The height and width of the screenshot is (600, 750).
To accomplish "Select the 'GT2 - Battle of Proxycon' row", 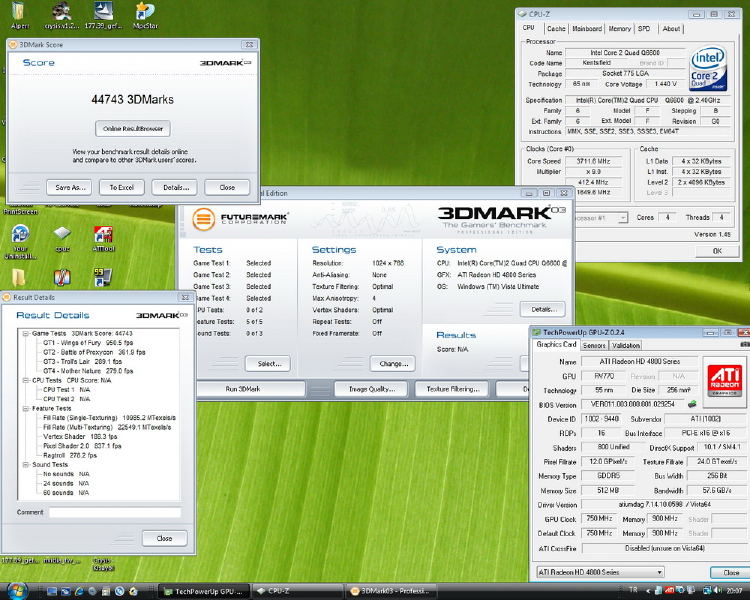I will (x=94, y=352).
